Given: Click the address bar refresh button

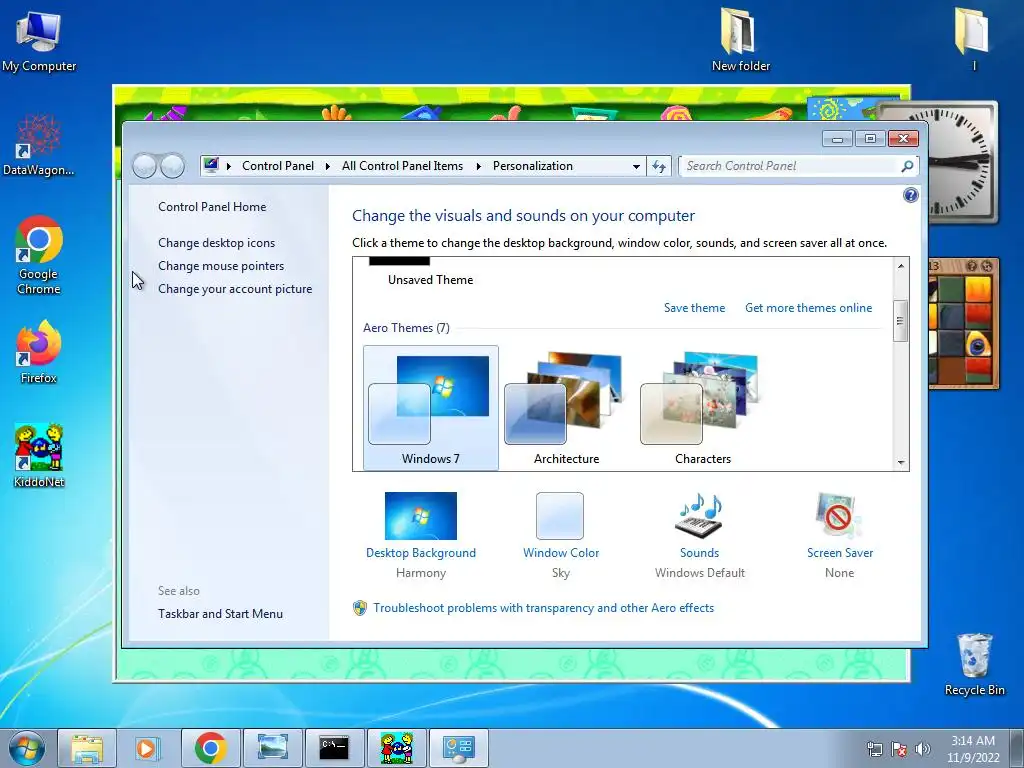Looking at the screenshot, I should [x=659, y=166].
